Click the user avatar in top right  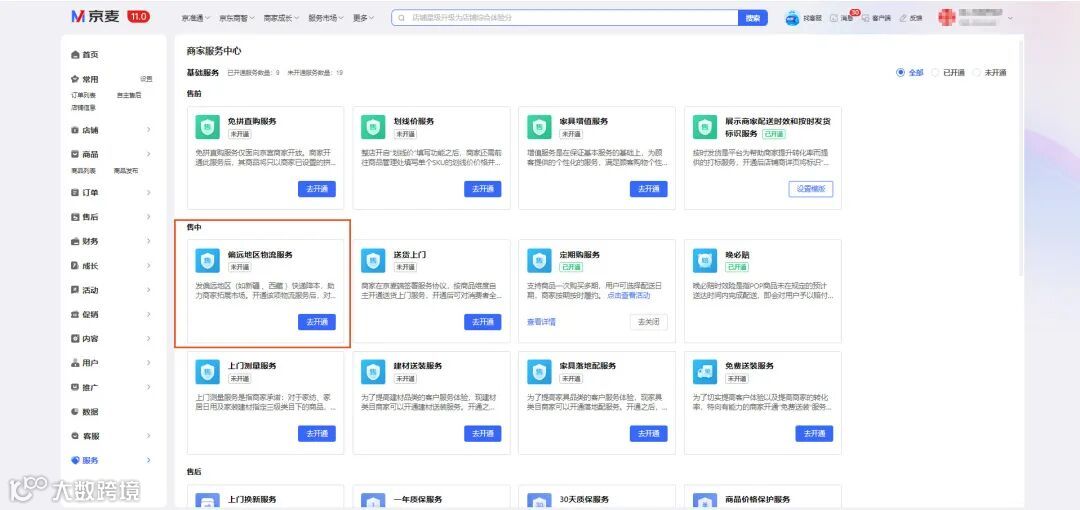946,18
